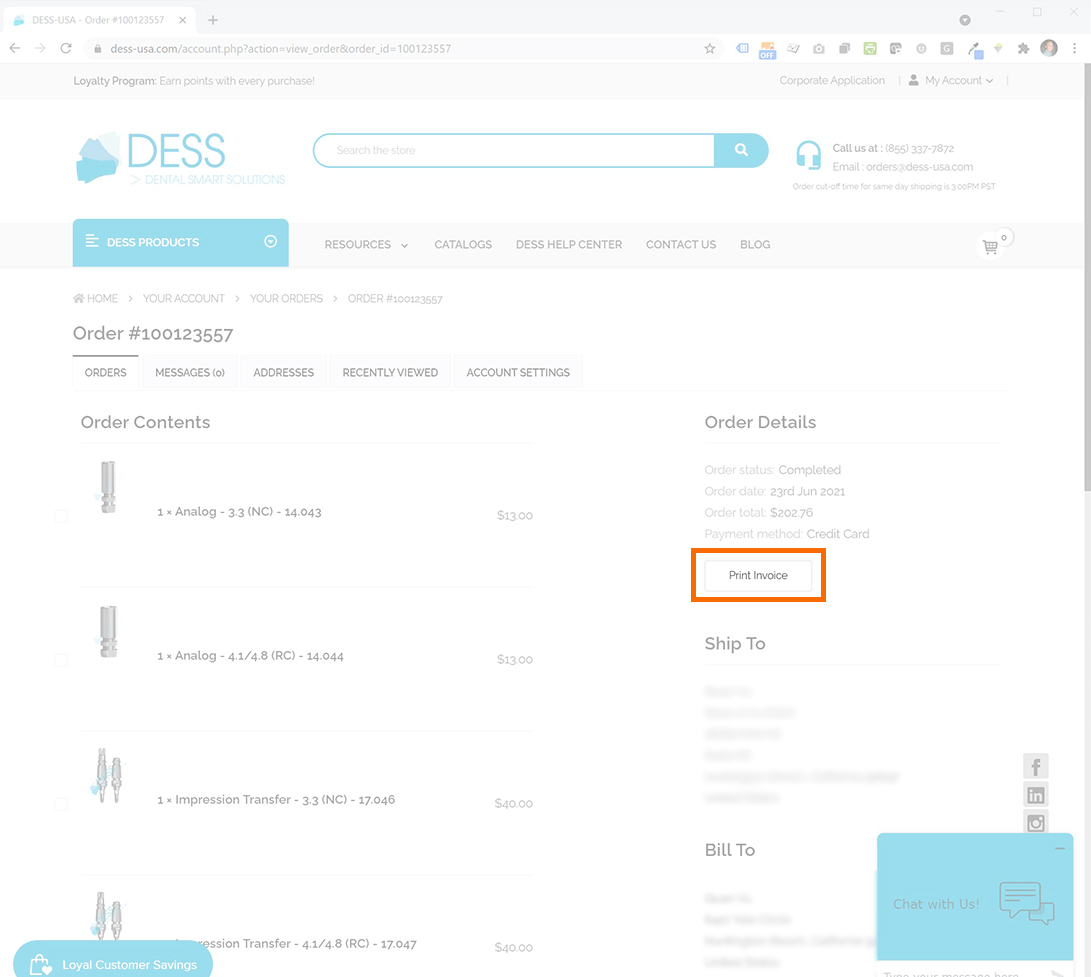Screen dimensions: 1091x977
Task: Reload the current page
Action: [66, 48]
